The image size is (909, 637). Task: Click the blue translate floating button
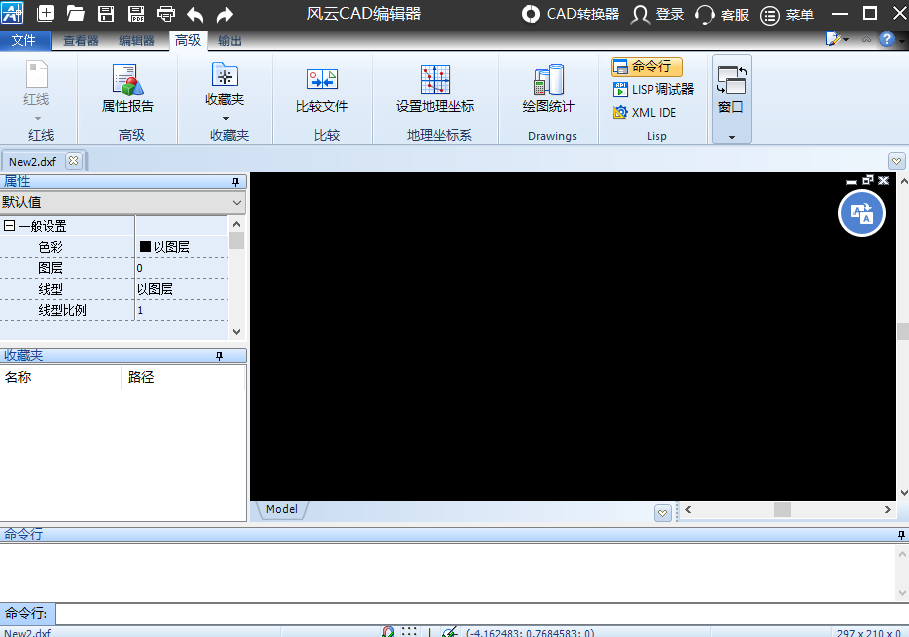coord(861,214)
